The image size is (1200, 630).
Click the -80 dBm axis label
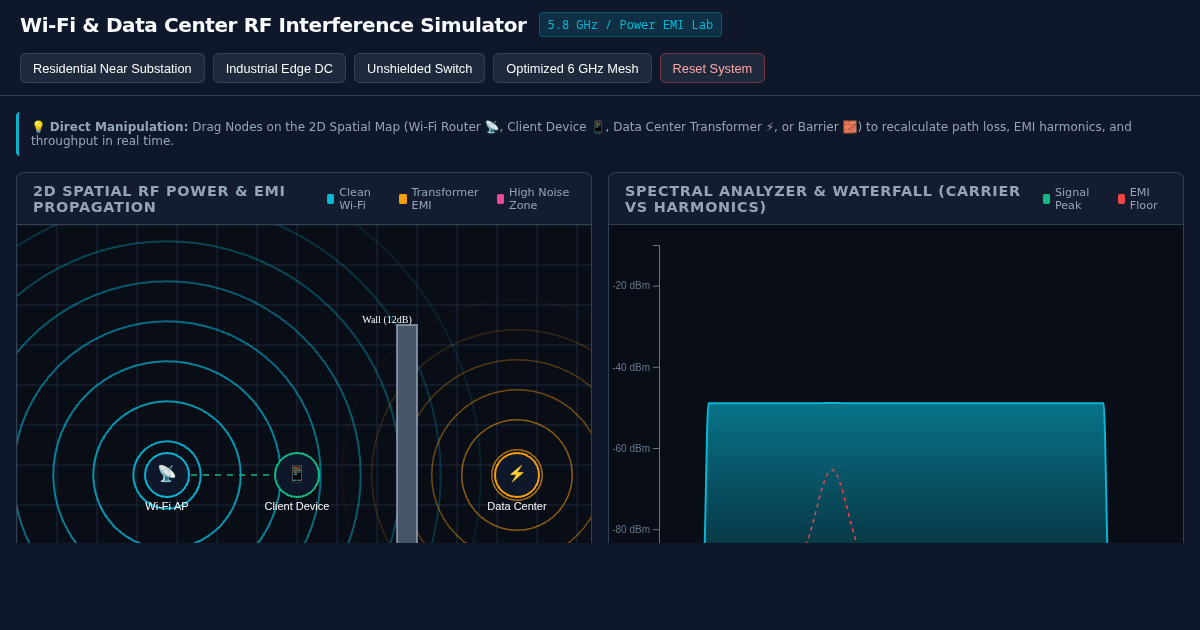coord(631,529)
